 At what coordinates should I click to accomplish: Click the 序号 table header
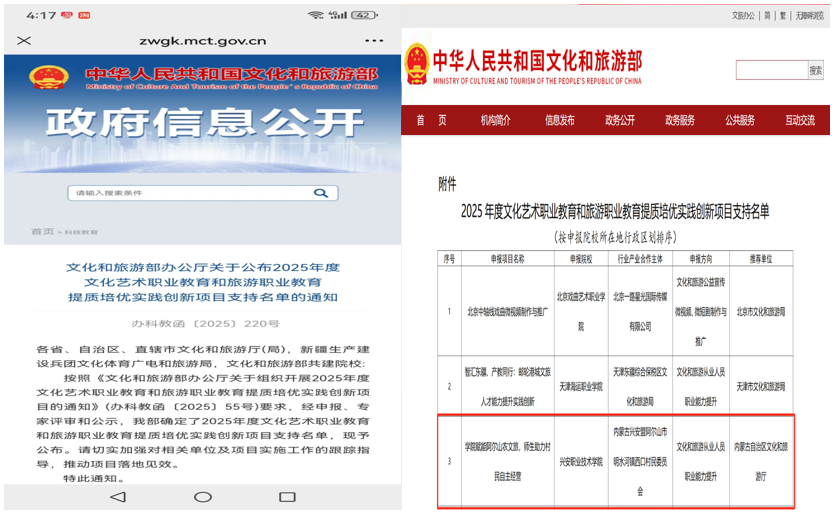click(449, 259)
